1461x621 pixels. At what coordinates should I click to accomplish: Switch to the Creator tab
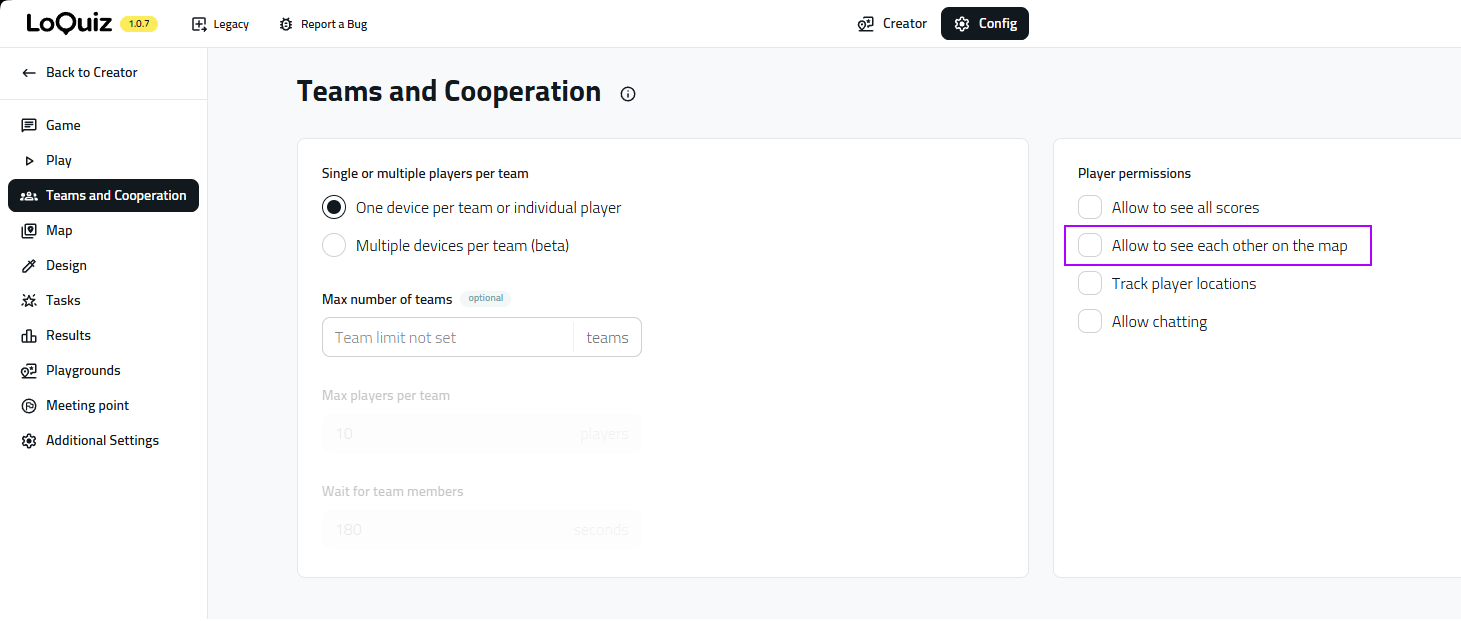(x=892, y=24)
